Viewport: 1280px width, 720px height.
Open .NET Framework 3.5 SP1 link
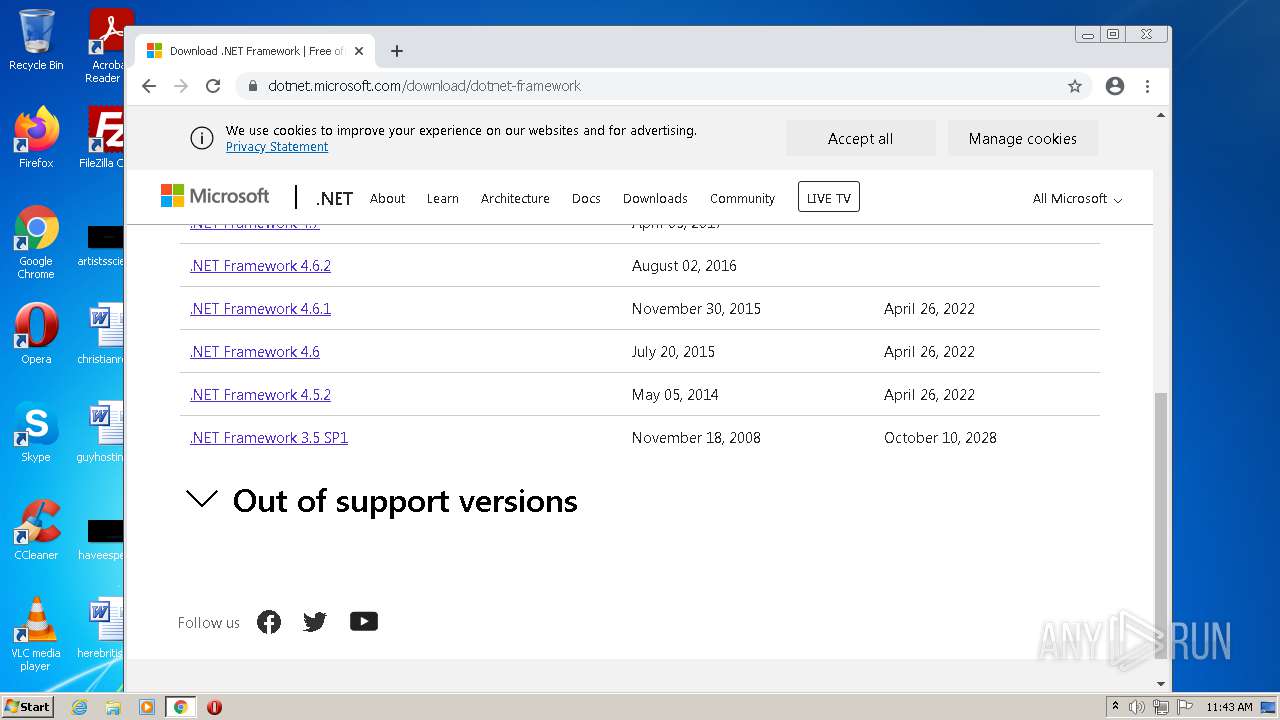[269, 438]
